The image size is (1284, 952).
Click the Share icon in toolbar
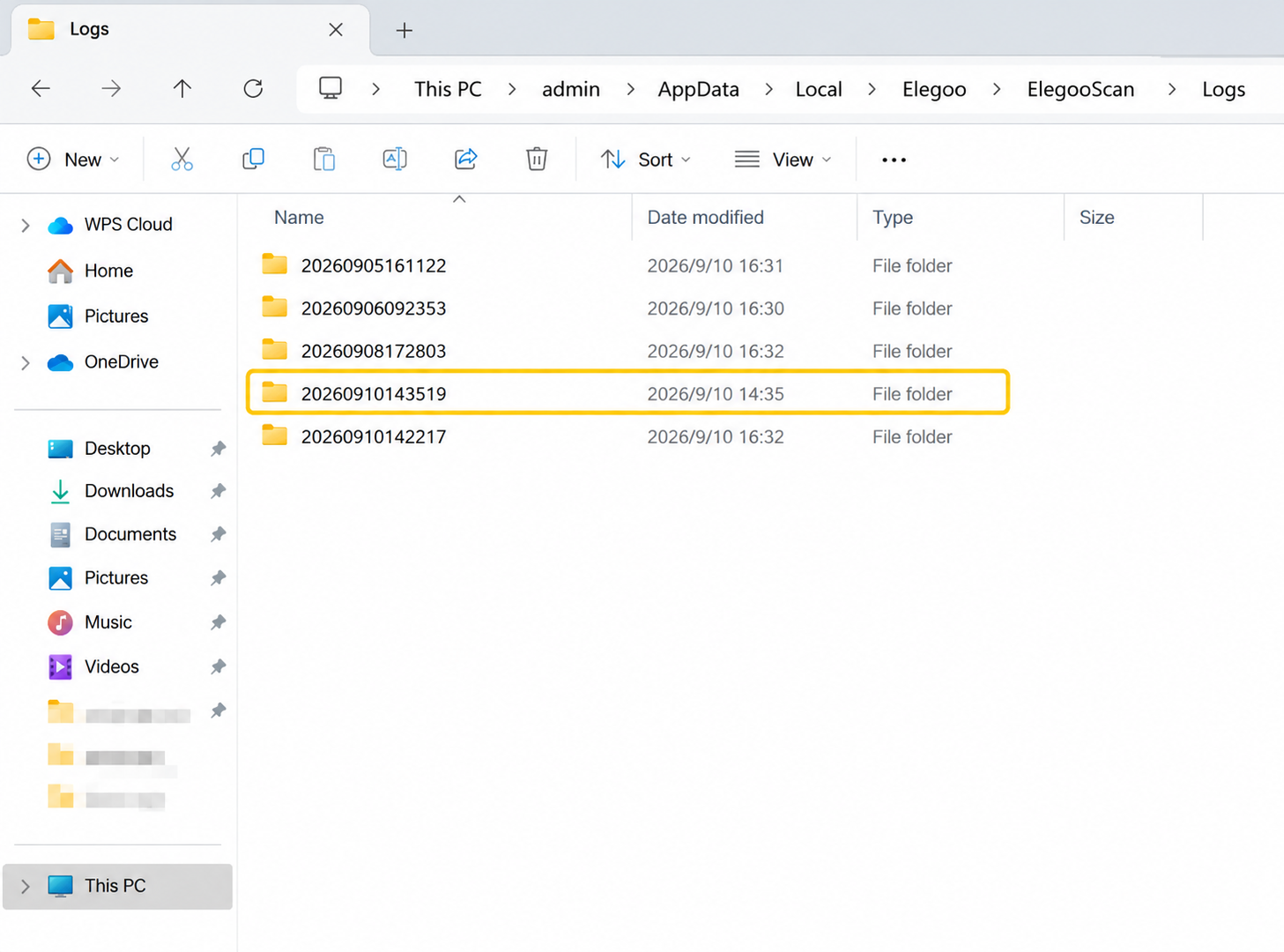[x=466, y=160]
